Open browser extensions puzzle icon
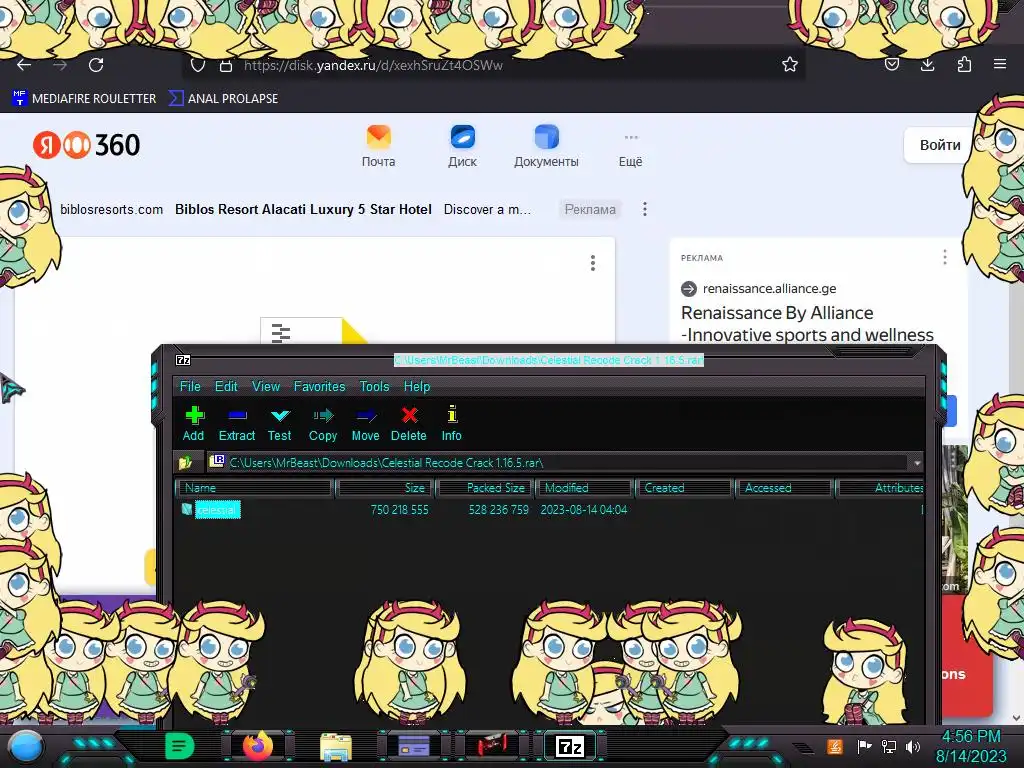Image resolution: width=1024 pixels, height=768 pixels. click(x=964, y=64)
